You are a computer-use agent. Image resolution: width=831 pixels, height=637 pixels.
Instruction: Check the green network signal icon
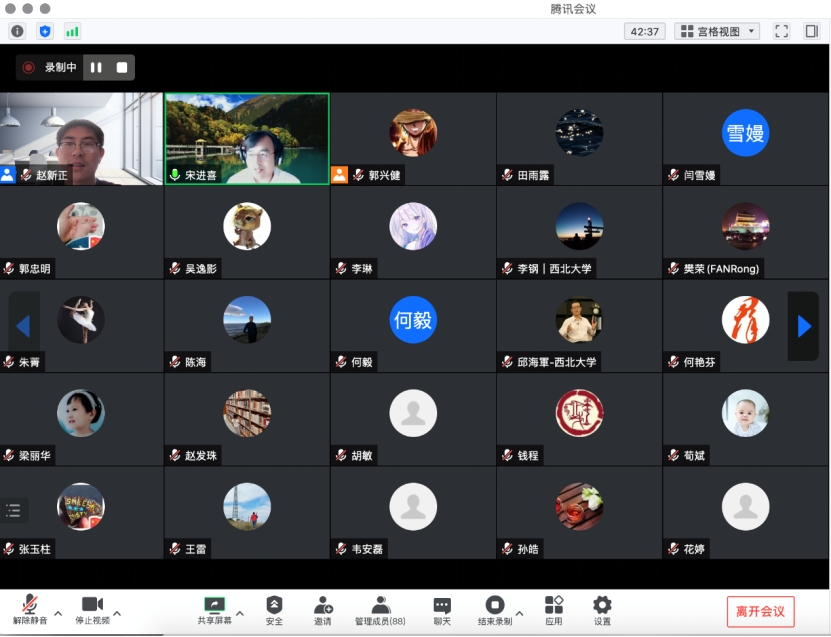pyautogui.click(x=72, y=31)
